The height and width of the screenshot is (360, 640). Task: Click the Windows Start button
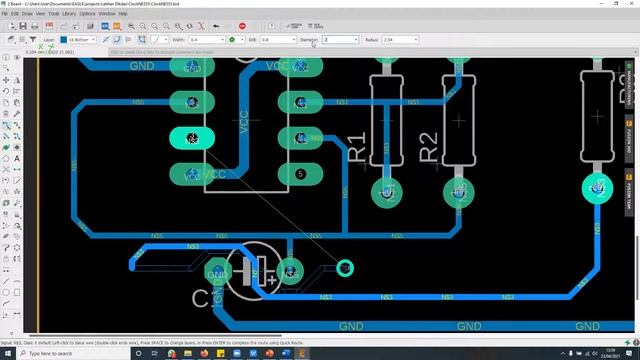(8, 353)
